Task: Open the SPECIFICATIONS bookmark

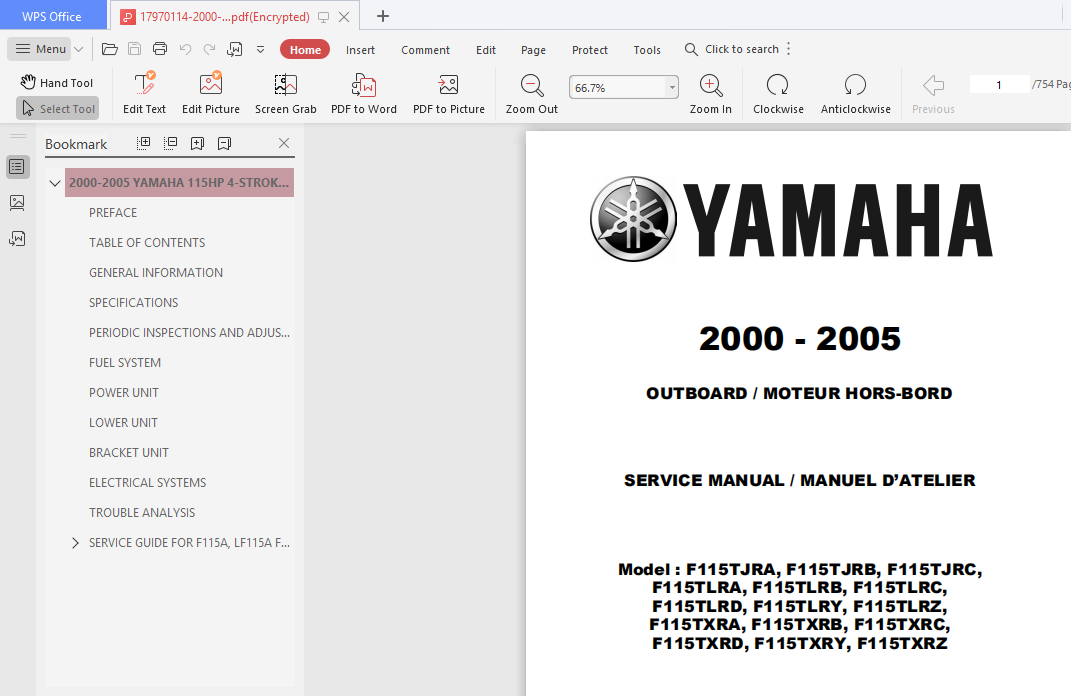Action: pyautogui.click(x=133, y=303)
